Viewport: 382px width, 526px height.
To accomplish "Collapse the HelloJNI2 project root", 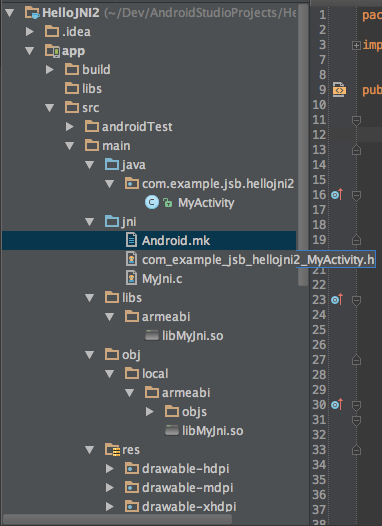I will [x=9, y=13].
